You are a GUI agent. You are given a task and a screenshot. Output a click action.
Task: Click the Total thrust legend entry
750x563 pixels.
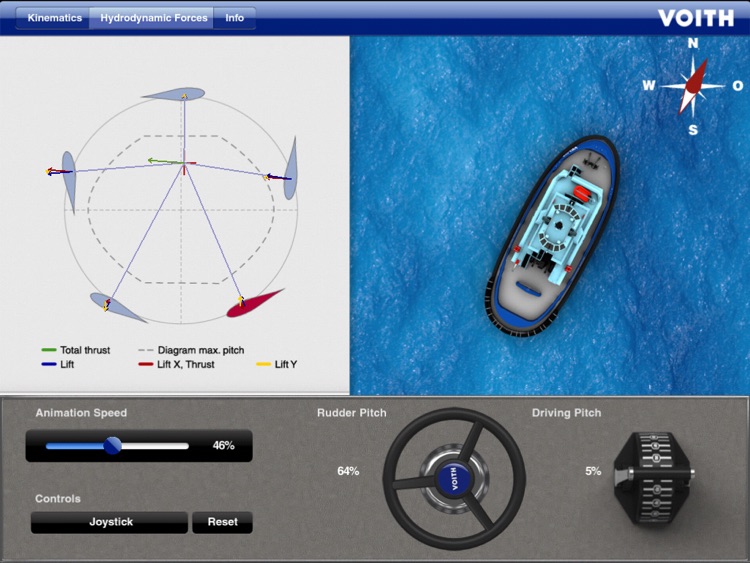76,350
